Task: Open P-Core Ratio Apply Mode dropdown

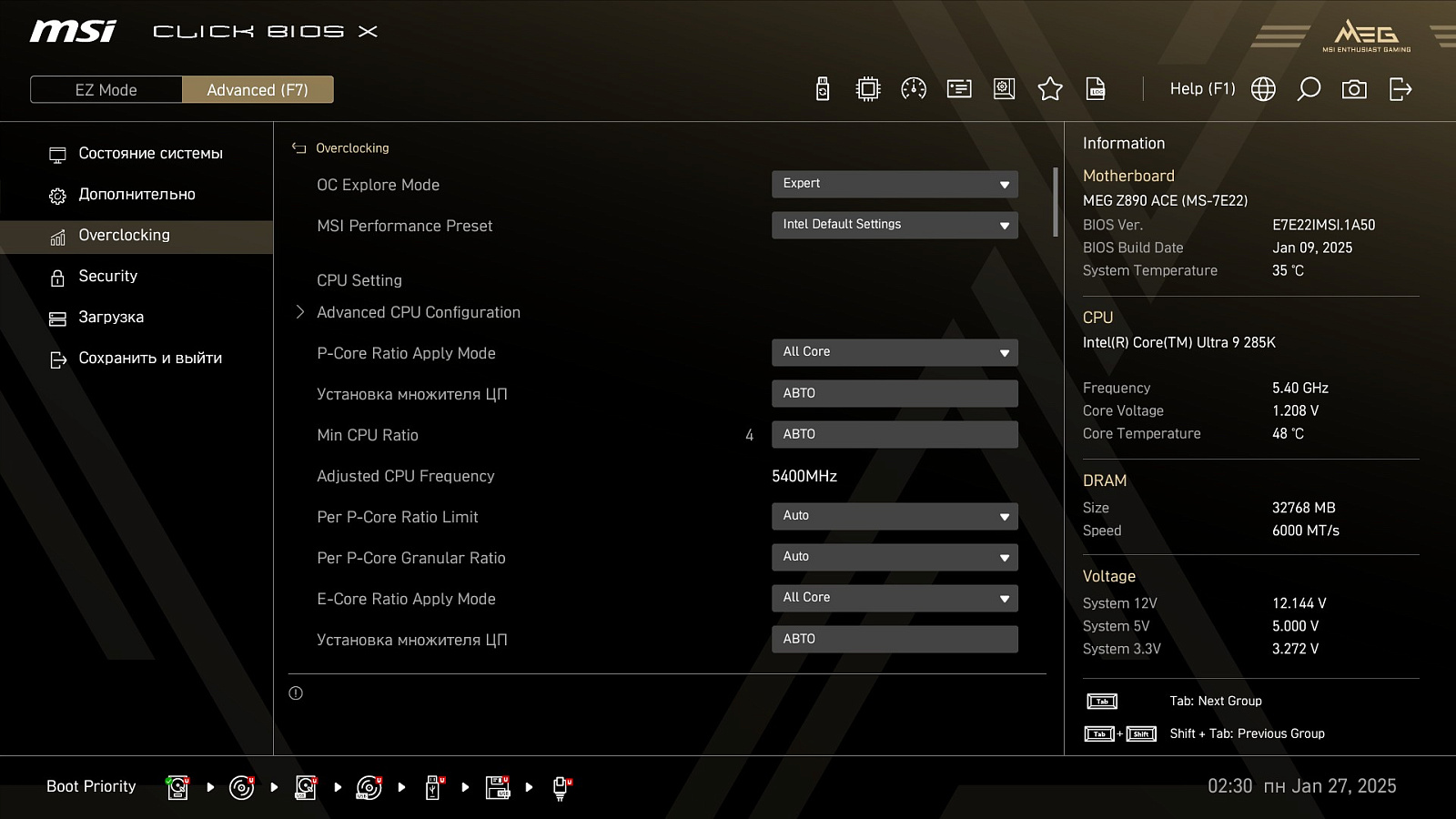Action: [x=895, y=352]
